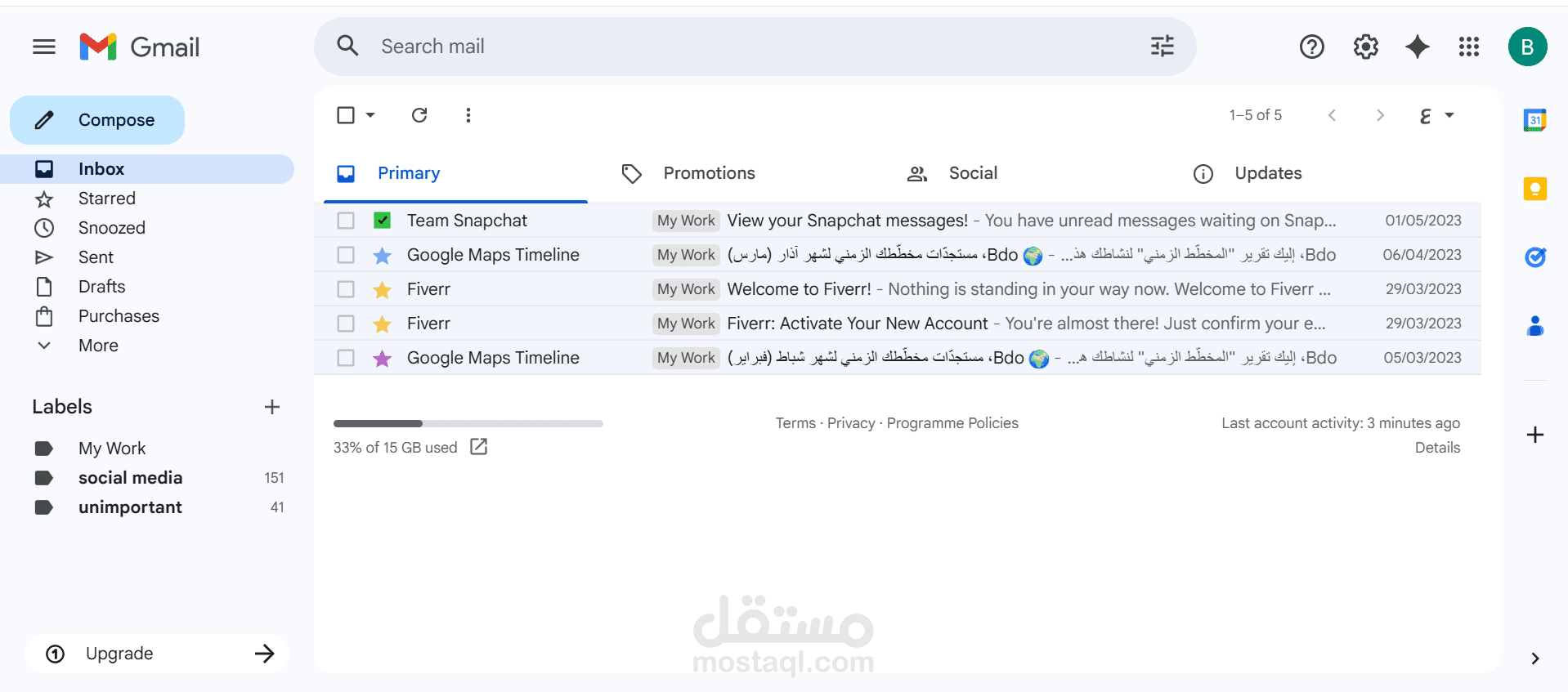Click the storage usage progress bar
The height and width of the screenshot is (692, 1568).
[x=468, y=423]
